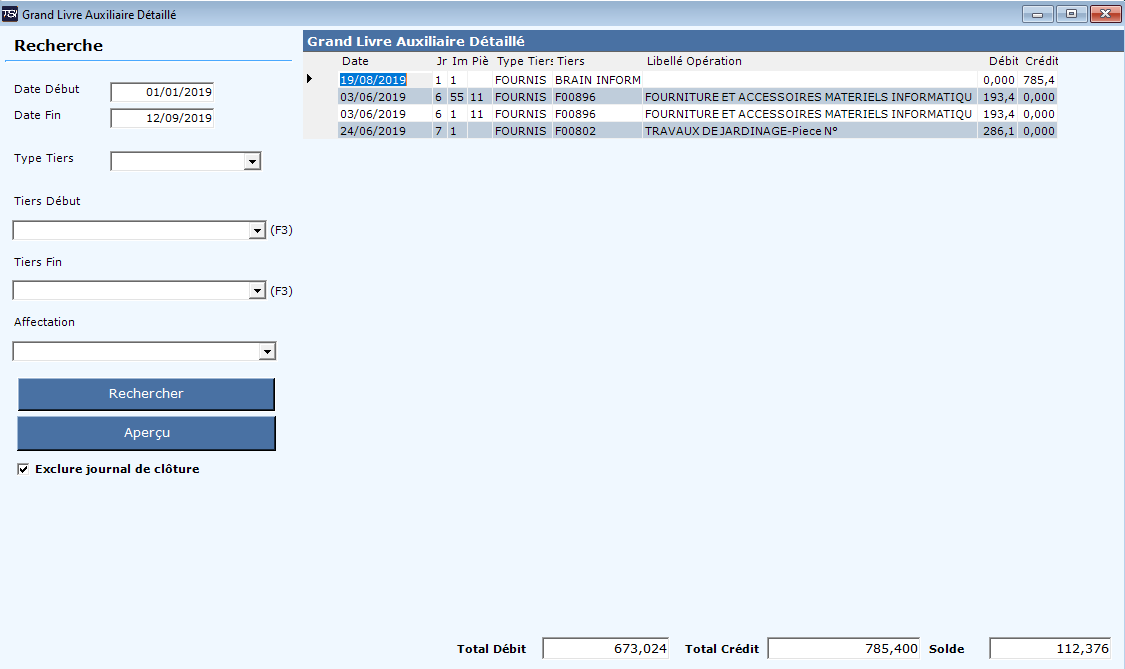The width and height of the screenshot is (1125, 669).
Task: Open the Affectation dropdown list
Action: tap(268, 351)
